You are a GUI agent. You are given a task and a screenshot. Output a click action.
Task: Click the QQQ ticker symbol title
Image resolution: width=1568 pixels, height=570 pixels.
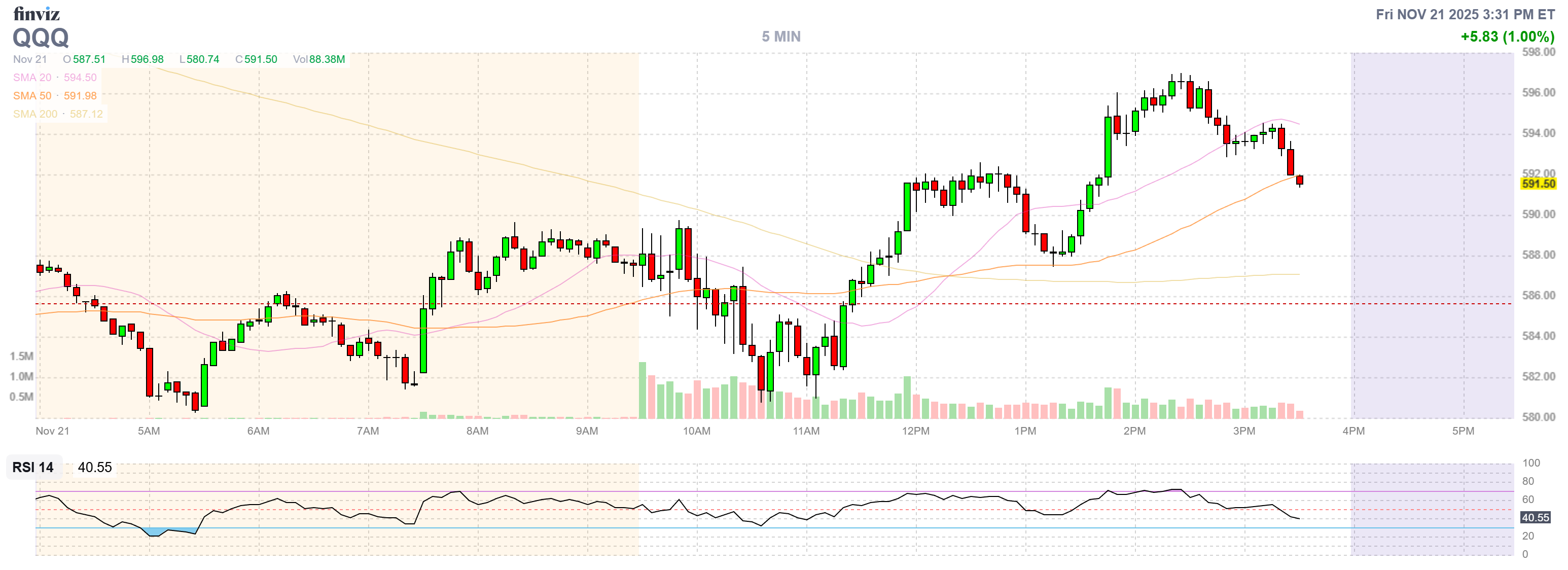click(41, 38)
